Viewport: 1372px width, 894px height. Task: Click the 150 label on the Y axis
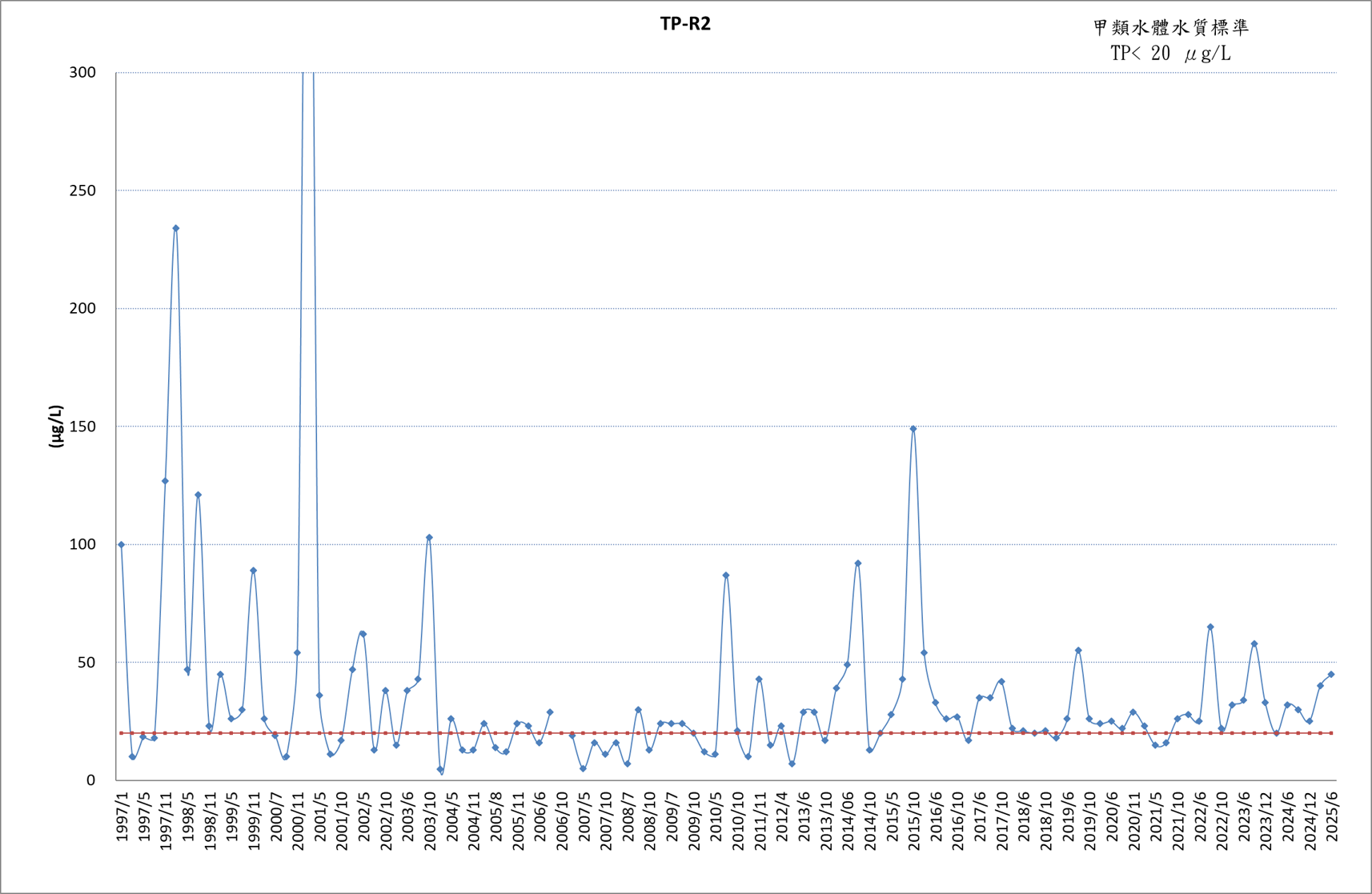coord(82,427)
